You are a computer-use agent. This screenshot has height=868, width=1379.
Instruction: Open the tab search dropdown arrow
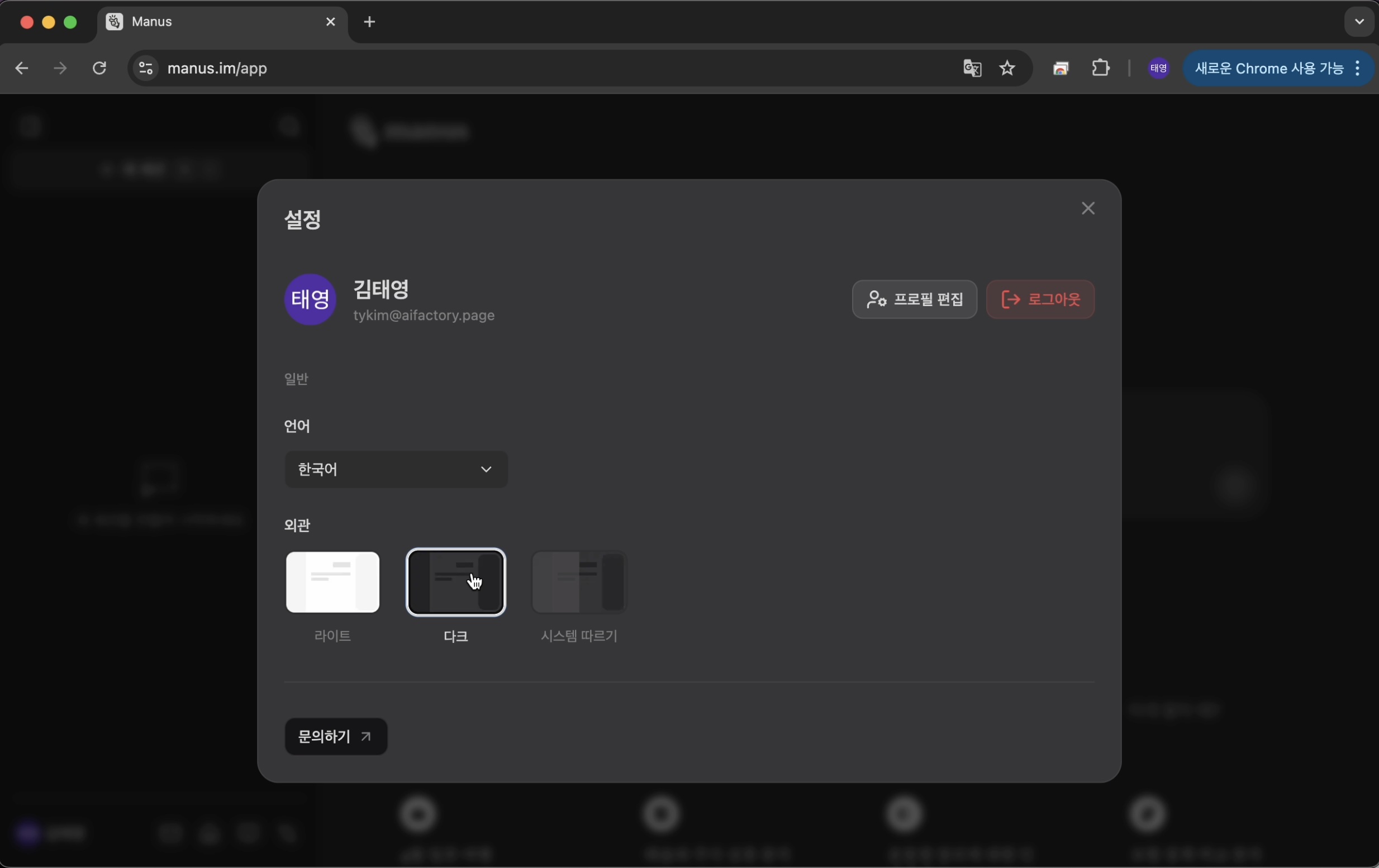1359,22
